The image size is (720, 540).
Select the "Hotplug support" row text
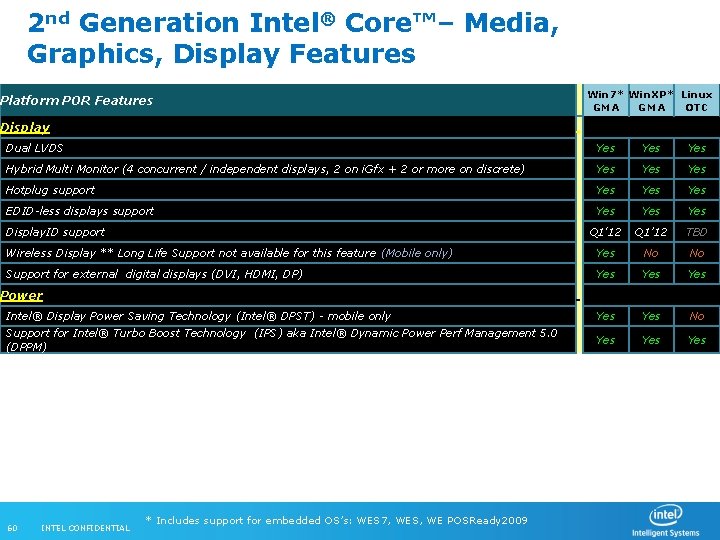click(x=50, y=190)
